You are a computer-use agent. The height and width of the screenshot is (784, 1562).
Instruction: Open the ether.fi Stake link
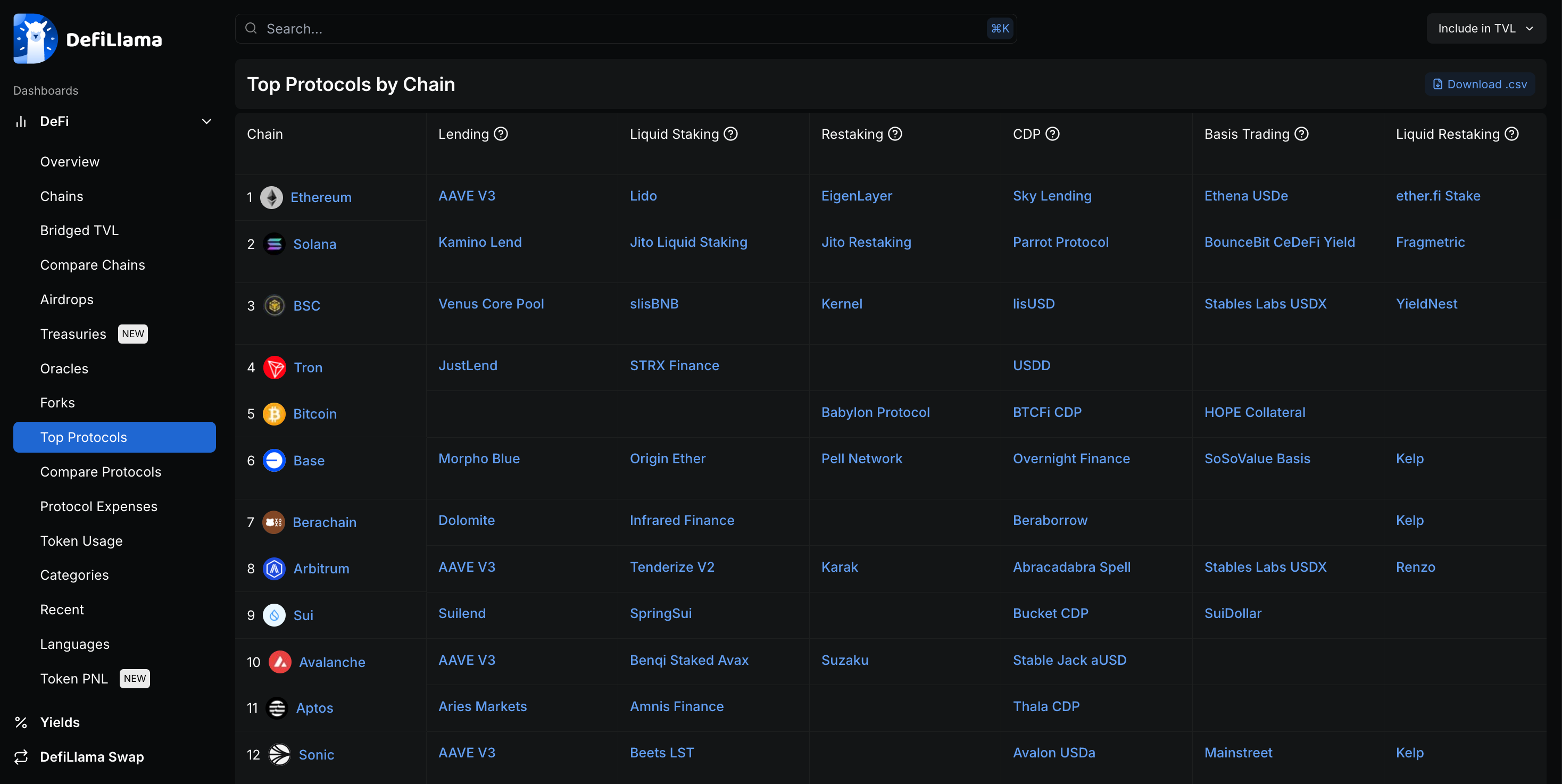coord(1438,196)
